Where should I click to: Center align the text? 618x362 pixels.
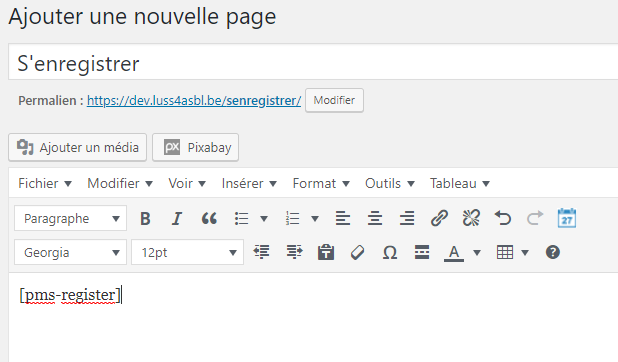click(x=375, y=218)
